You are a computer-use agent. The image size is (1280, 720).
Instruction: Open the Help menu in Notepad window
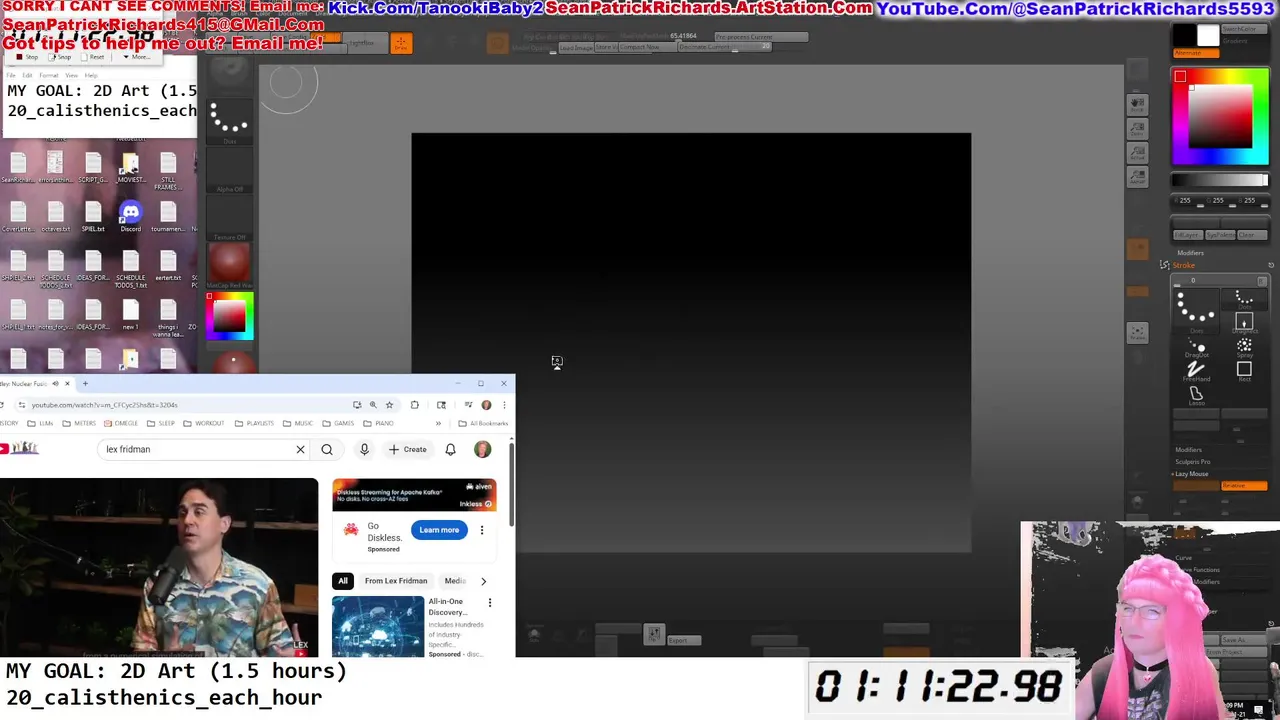[x=91, y=75]
